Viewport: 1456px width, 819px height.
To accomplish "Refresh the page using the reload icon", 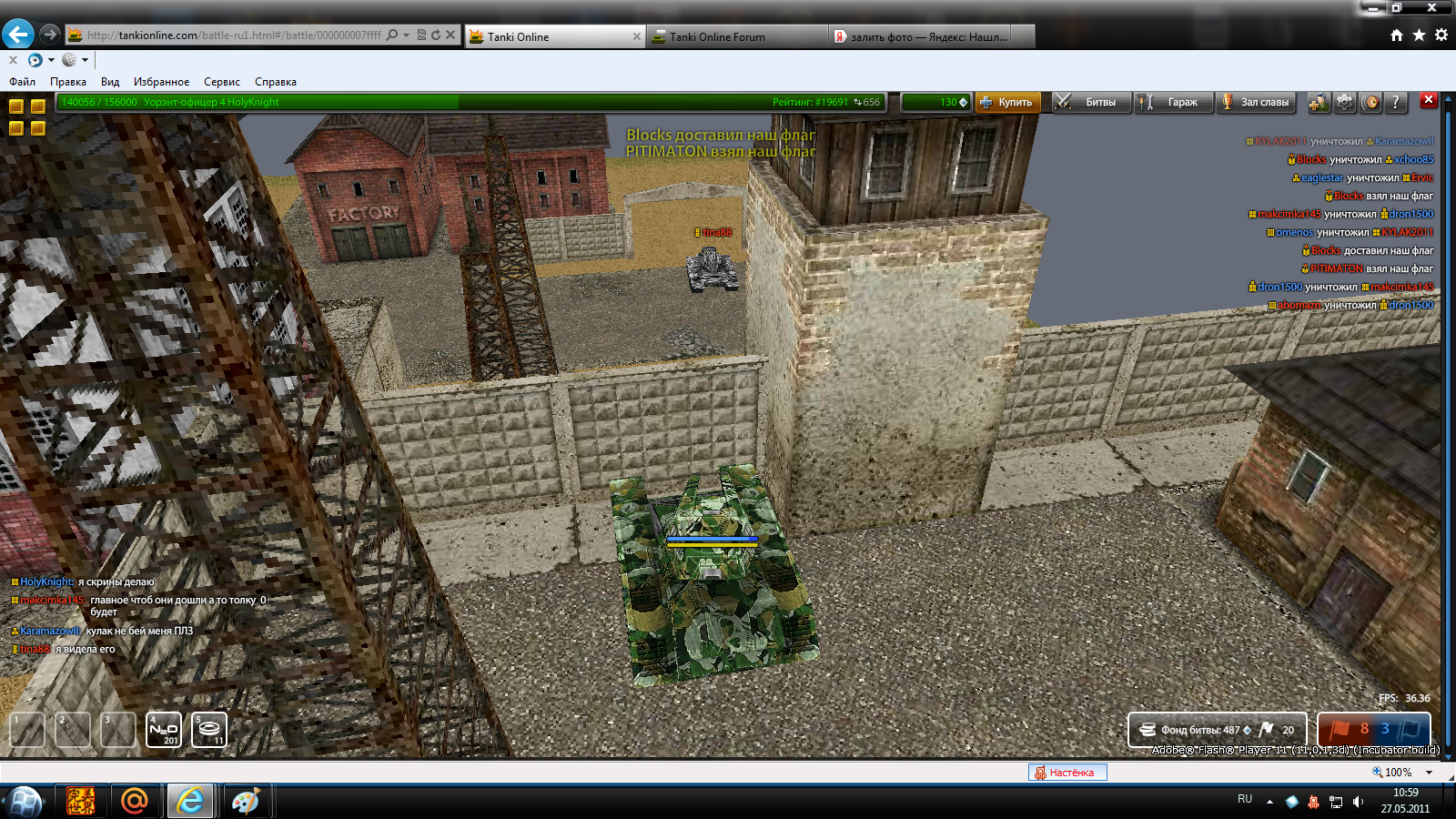I will [x=436, y=35].
